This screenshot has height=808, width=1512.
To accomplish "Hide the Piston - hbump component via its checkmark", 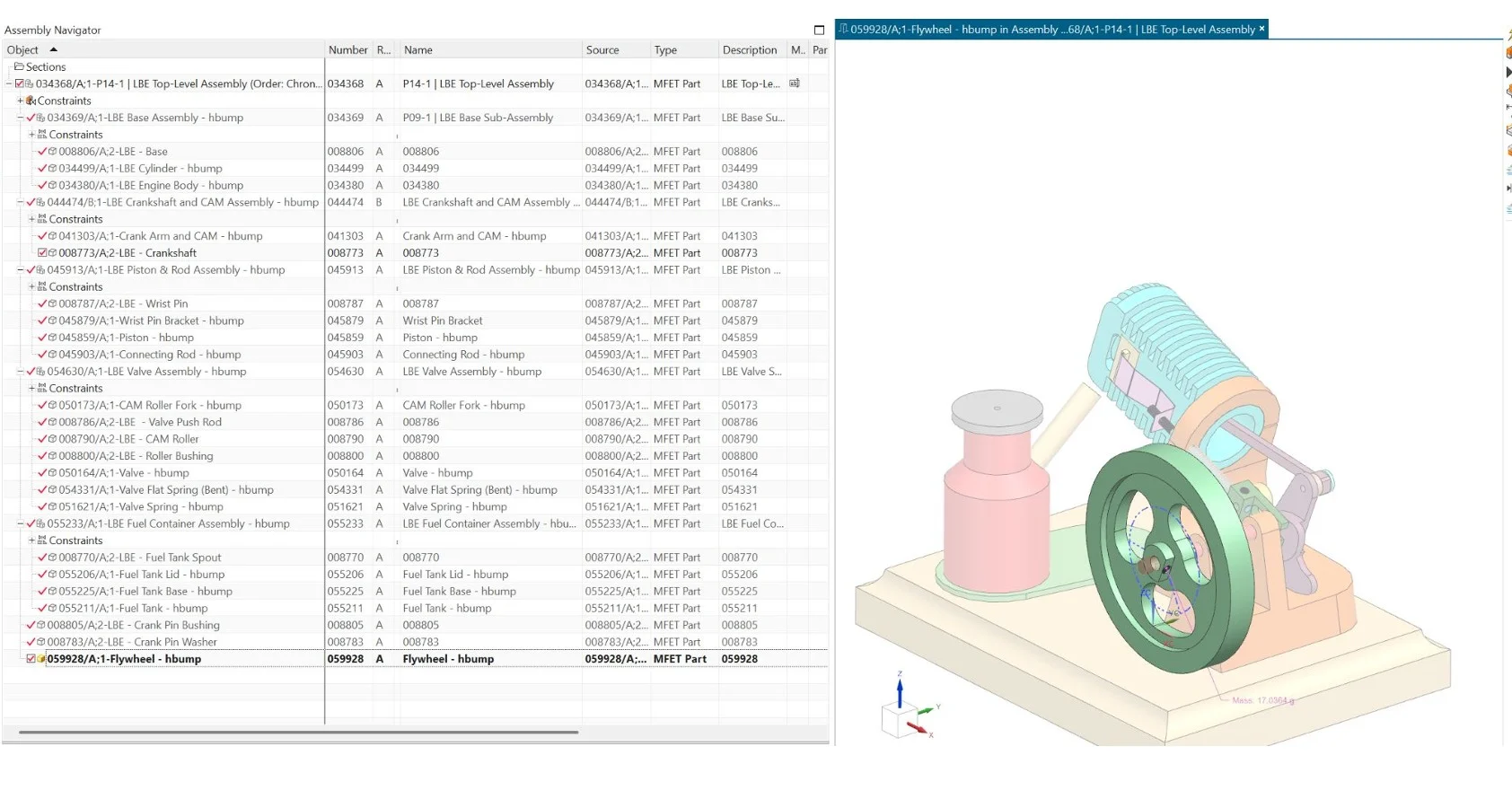I will (42, 338).
